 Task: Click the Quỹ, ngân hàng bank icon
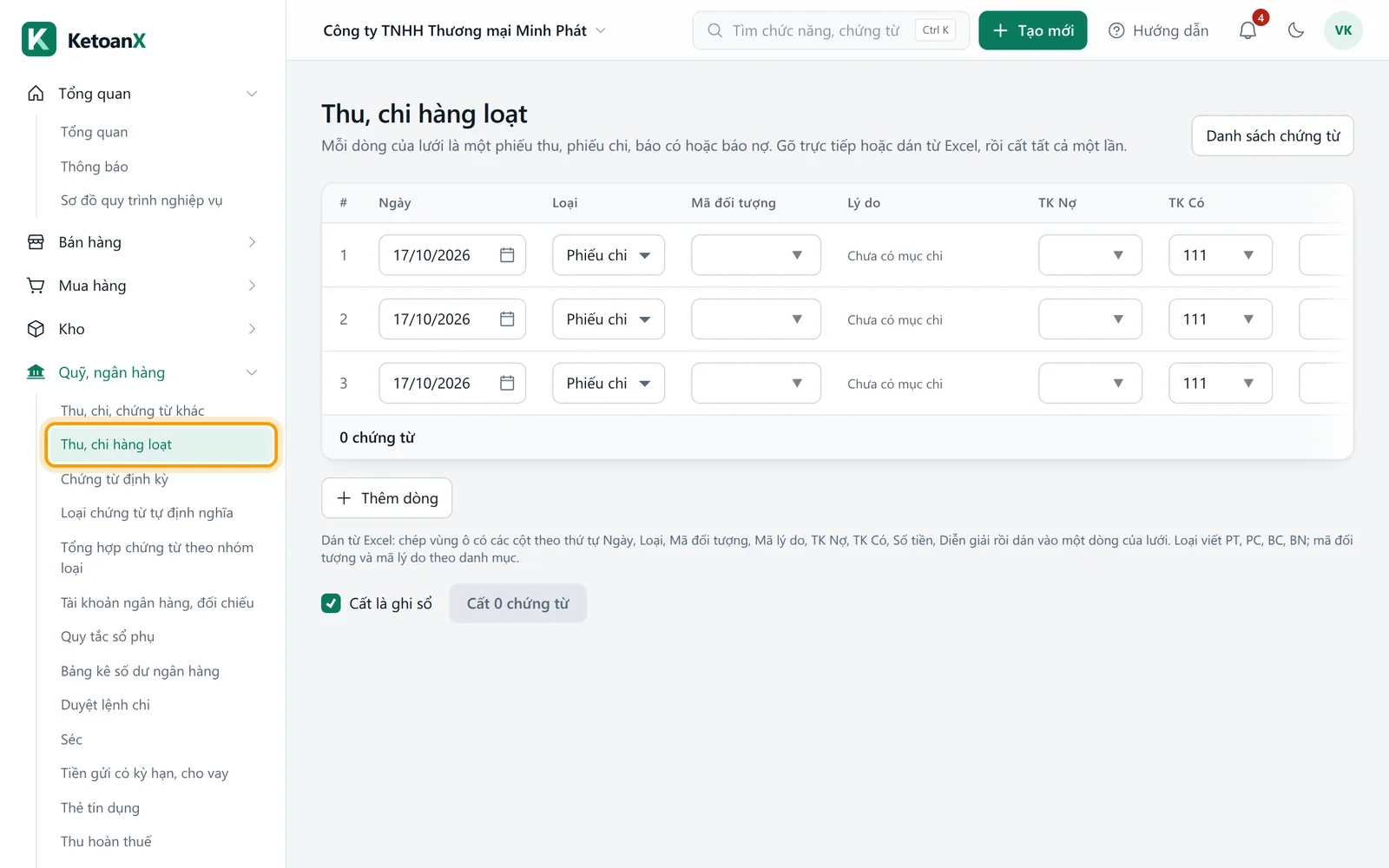point(36,372)
